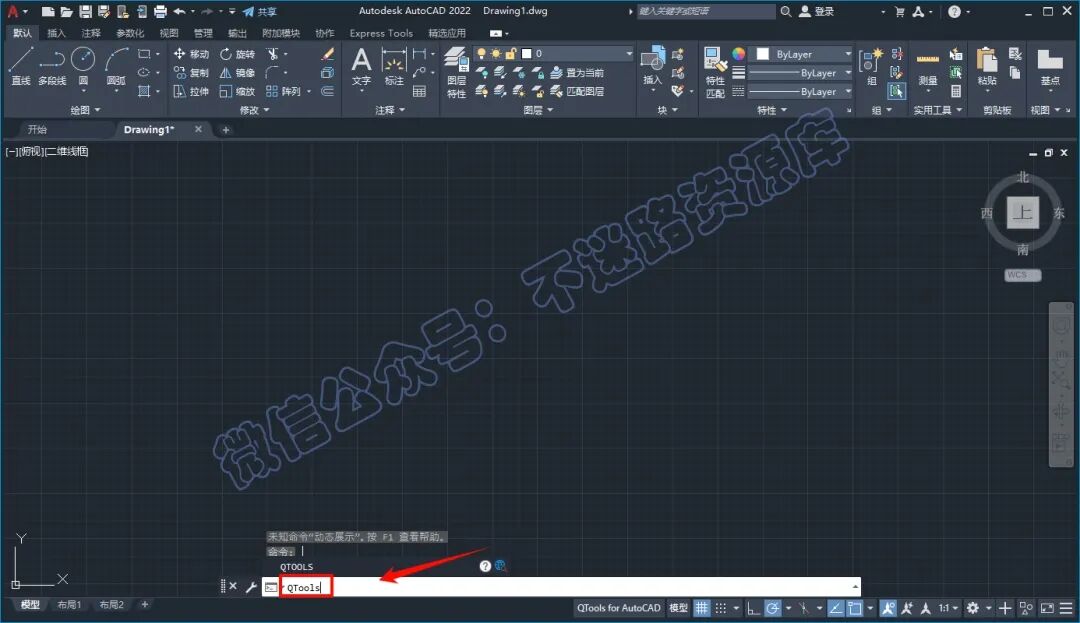Image resolution: width=1080 pixels, height=623 pixels.
Task: Toggle annotation objects visibility
Action: pyautogui.click(x=888, y=608)
